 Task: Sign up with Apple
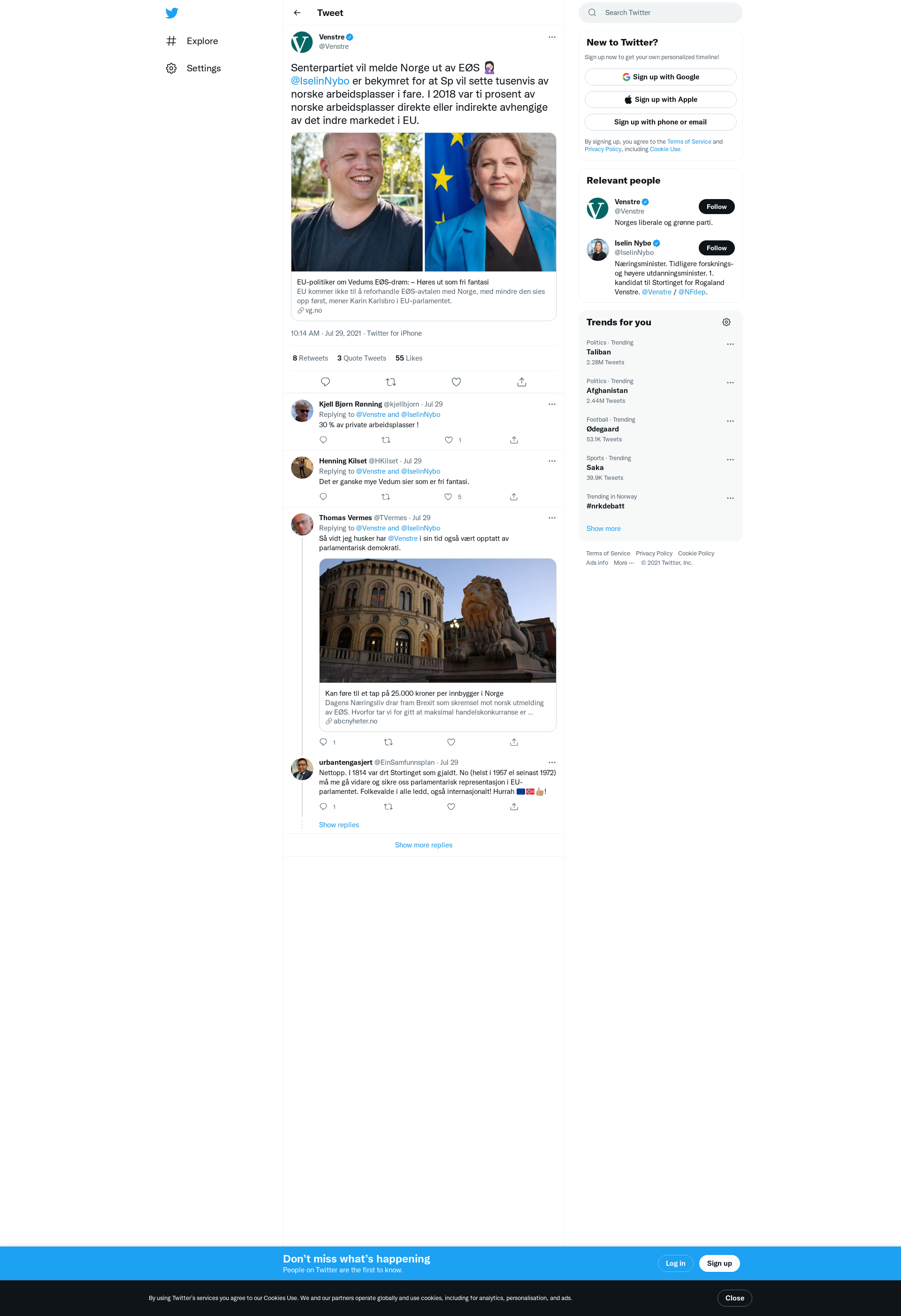coord(660,100)
